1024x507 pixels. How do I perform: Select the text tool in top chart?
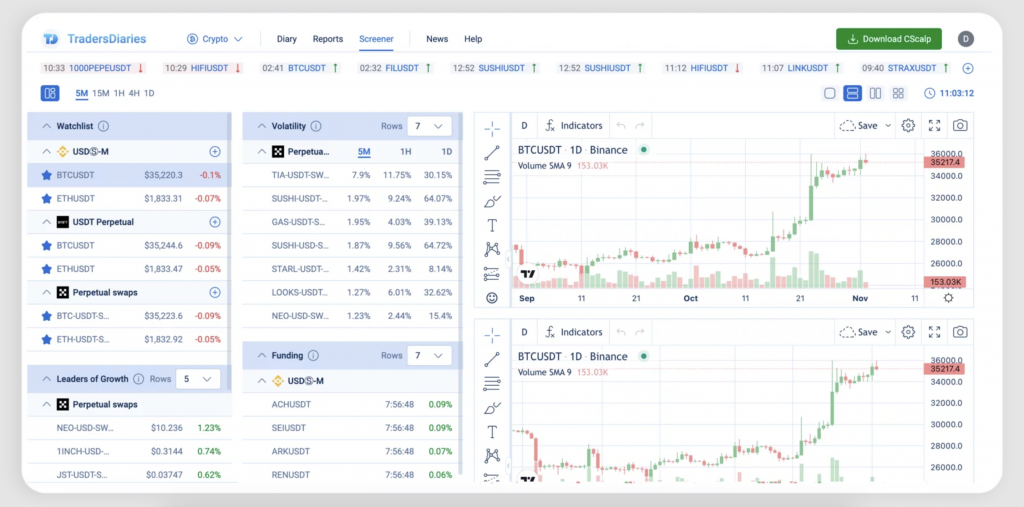coord(492,225)
